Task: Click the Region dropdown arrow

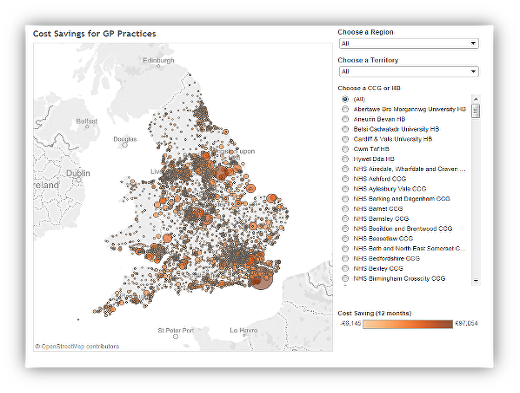Action: pyautogui.click(x=473, y=43)
